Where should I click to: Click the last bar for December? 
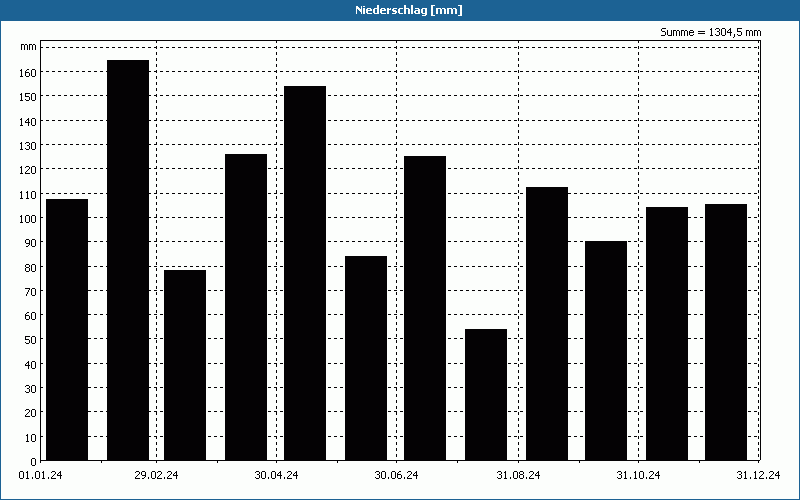(726, 332)
